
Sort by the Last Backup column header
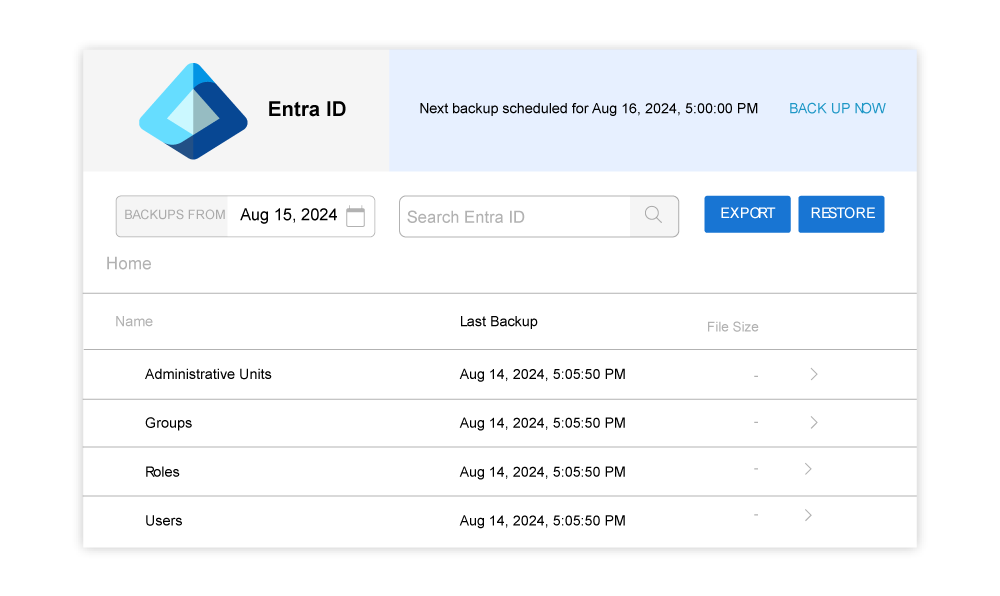[x=499, y=321]
